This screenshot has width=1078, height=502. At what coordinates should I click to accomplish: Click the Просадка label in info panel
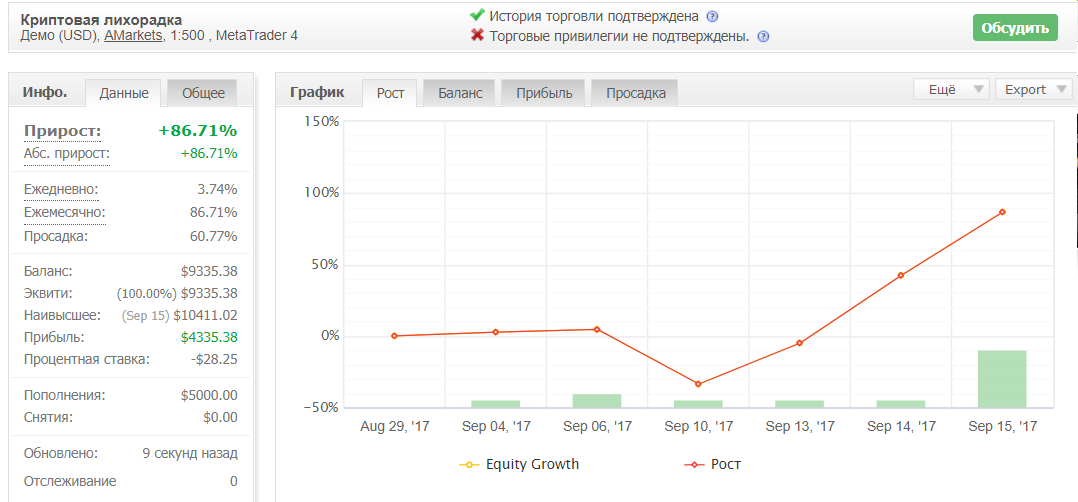pos(56,236)
